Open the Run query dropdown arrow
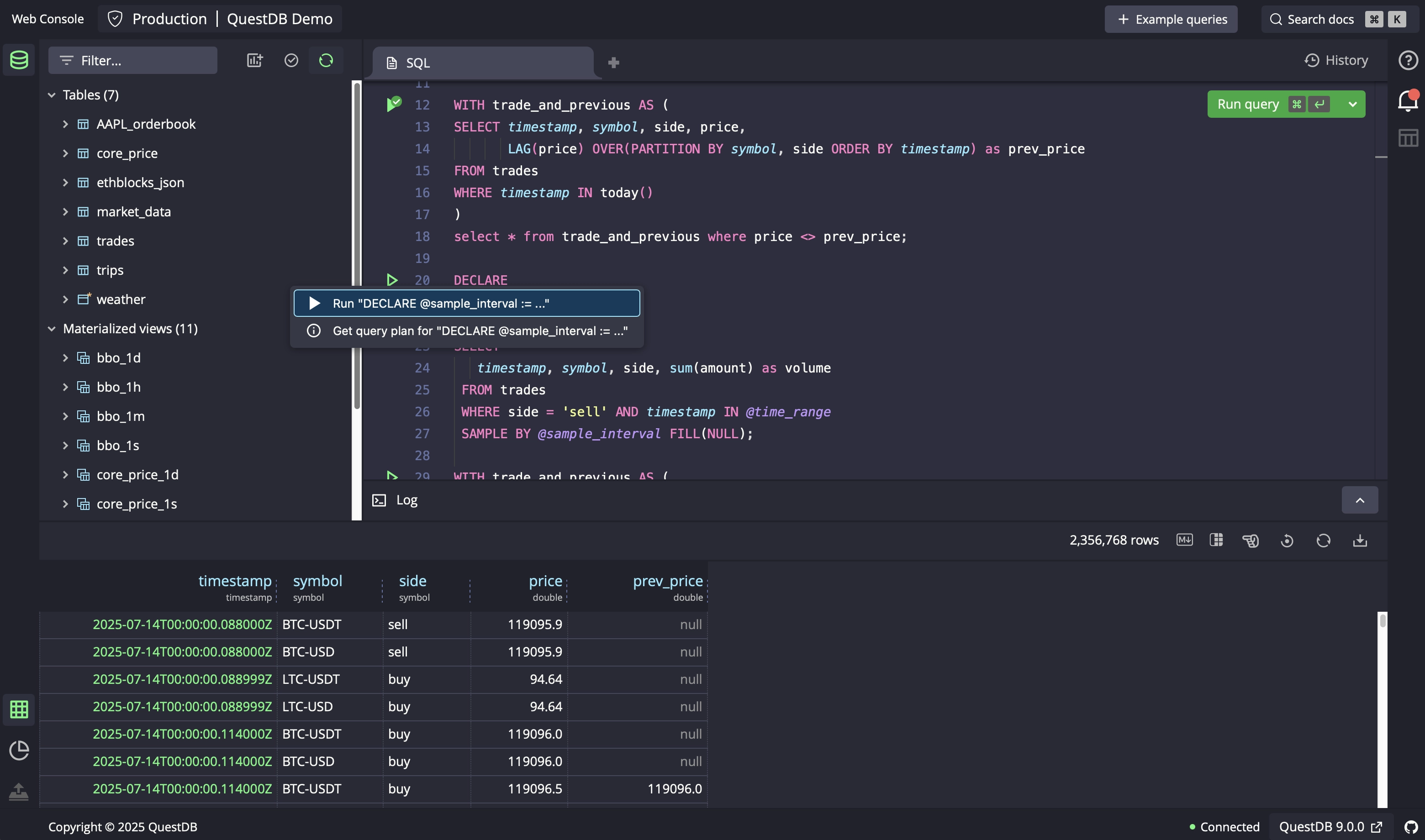The height and width of the screenshot is (840, 1425). [x=1352, y=104]
